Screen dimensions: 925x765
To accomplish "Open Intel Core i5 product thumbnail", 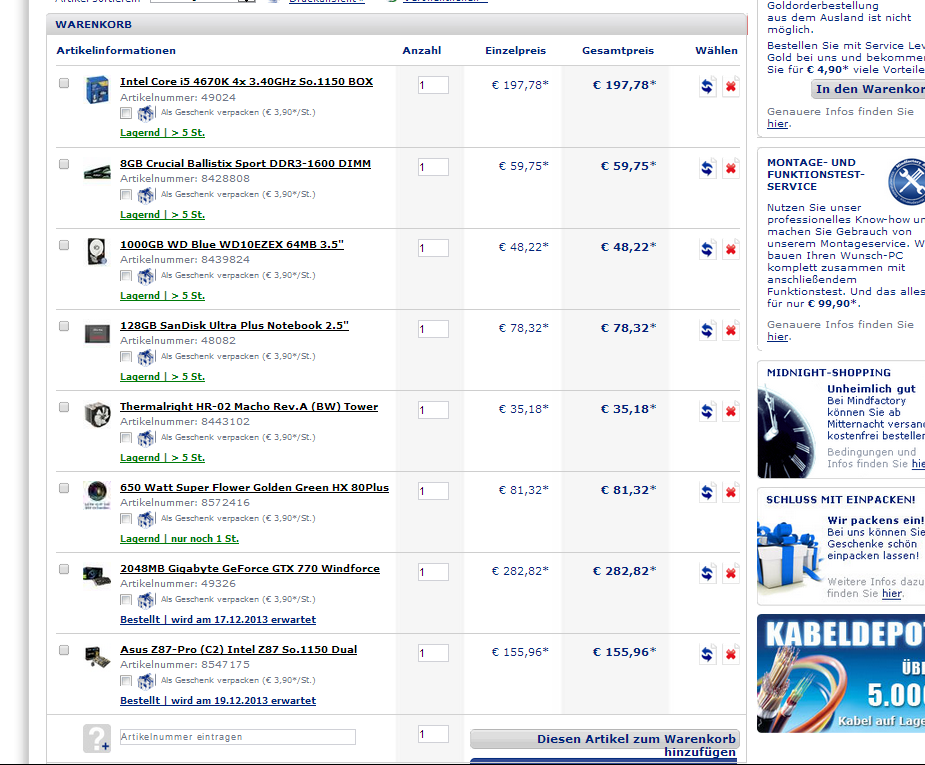I will tap(97, 90).
